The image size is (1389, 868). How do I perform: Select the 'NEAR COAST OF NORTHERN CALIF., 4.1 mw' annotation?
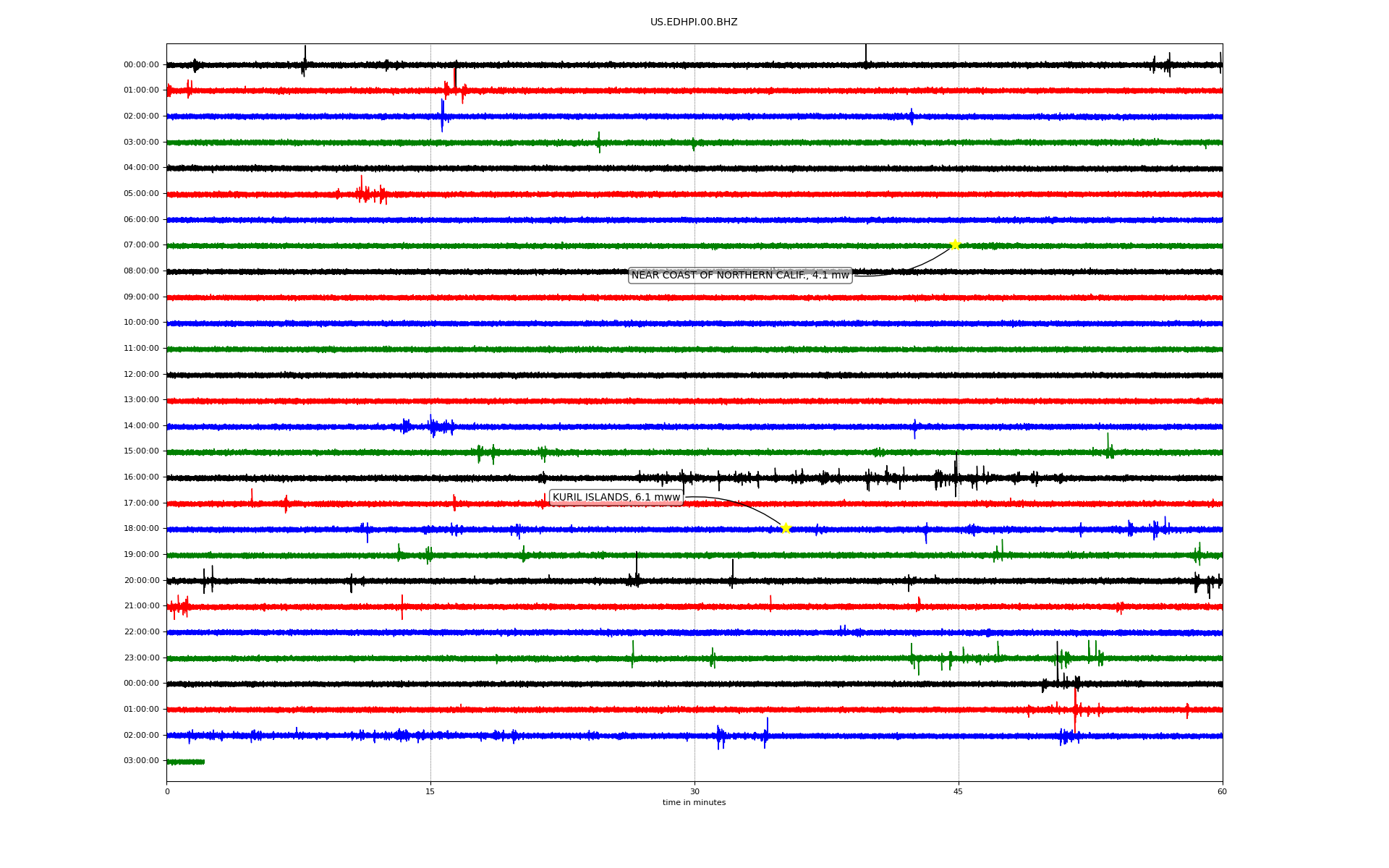pos(740,275)
